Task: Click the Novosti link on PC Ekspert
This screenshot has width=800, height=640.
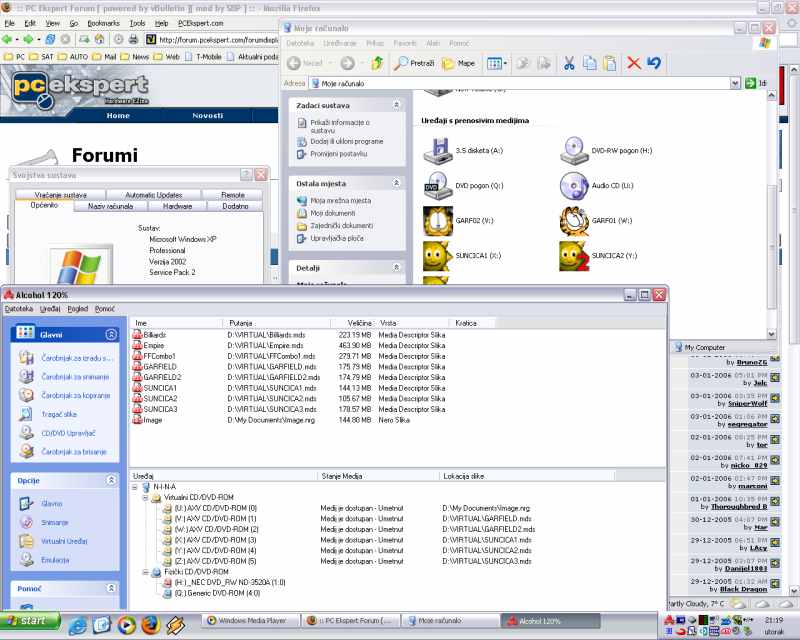Action: (x=207, y=116)
